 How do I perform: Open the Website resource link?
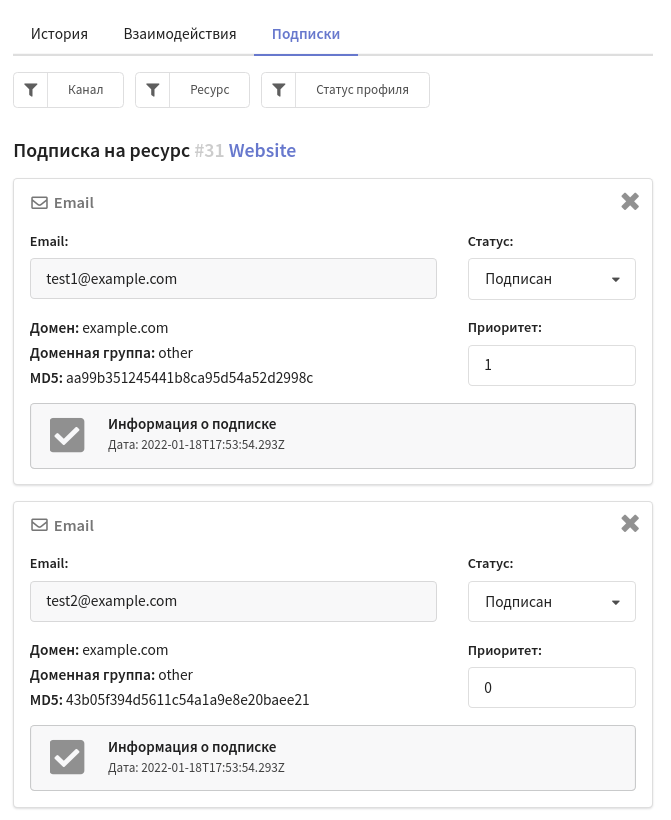click(262, 151)
